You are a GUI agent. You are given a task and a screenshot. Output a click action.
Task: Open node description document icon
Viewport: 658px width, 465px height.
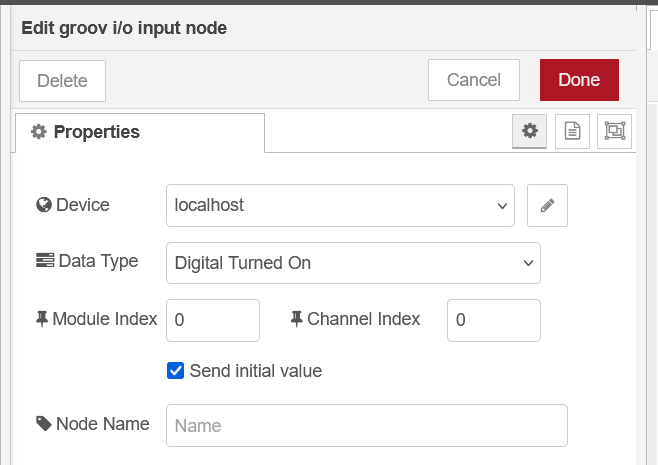tap(572, 131)
